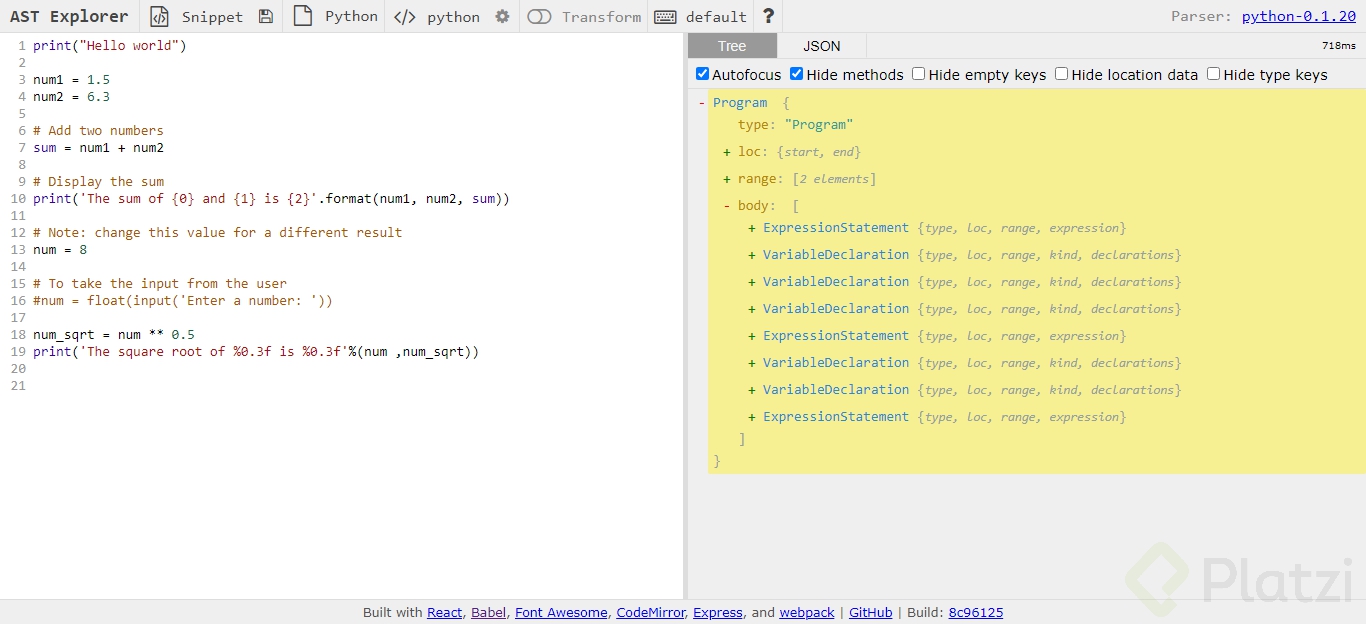Save the snippet with the save icon
1366x624 pixels.
264,16
